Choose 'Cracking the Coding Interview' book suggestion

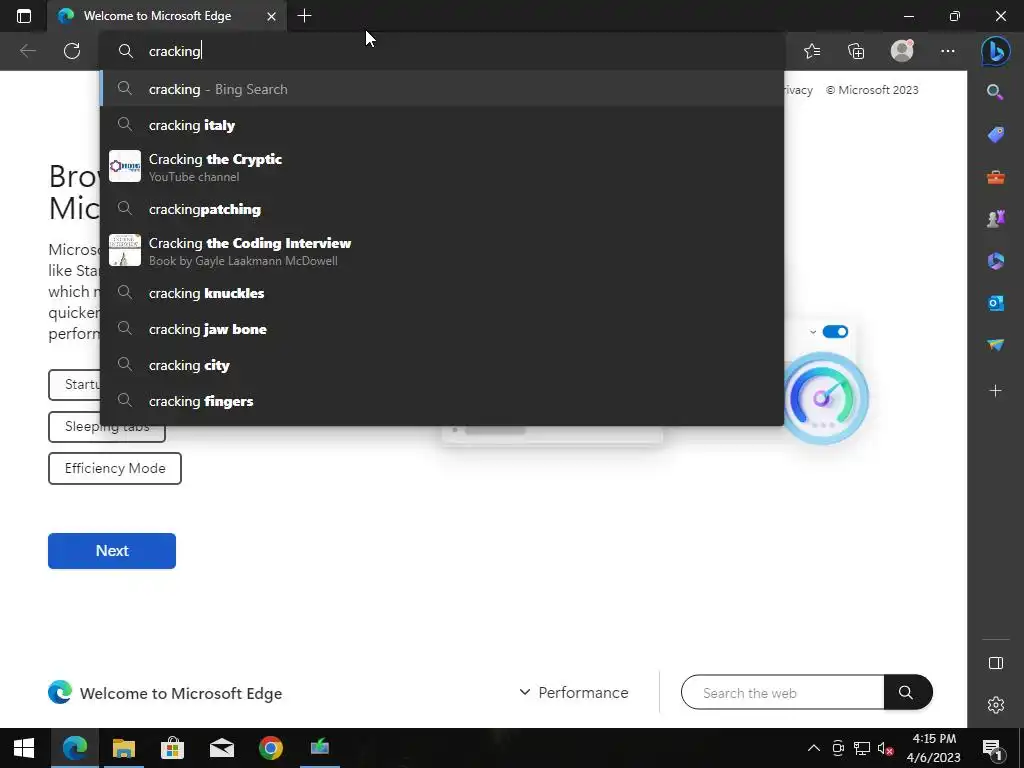tap(442, 251)
